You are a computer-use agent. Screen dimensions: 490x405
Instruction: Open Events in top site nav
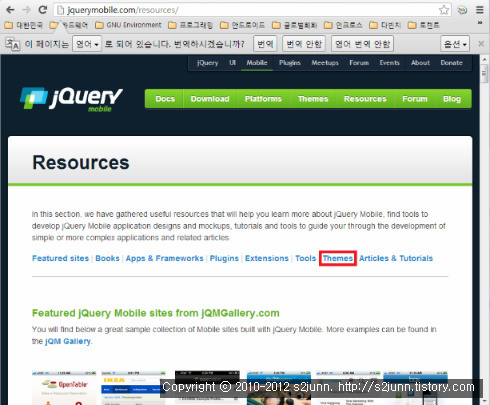click(x=389, y=63)
